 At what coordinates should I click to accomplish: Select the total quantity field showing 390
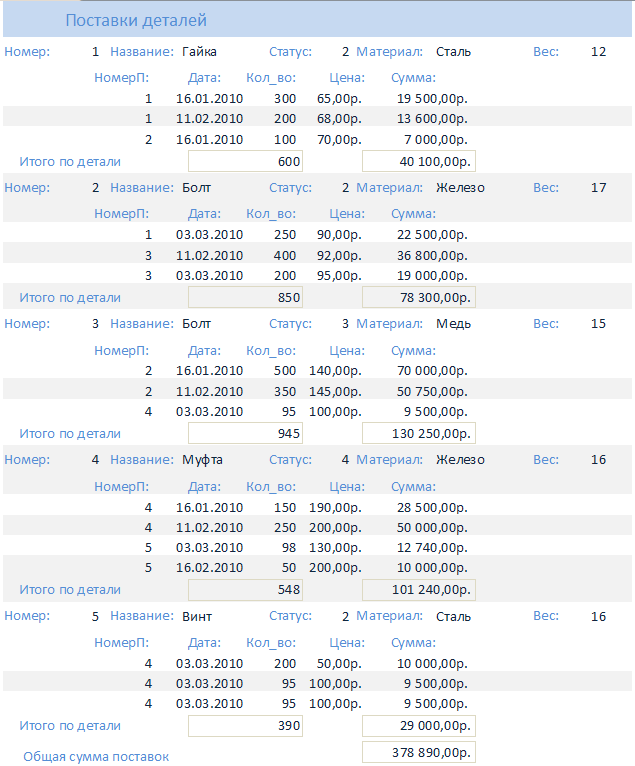pyautogui.click(x=245, y=726)
